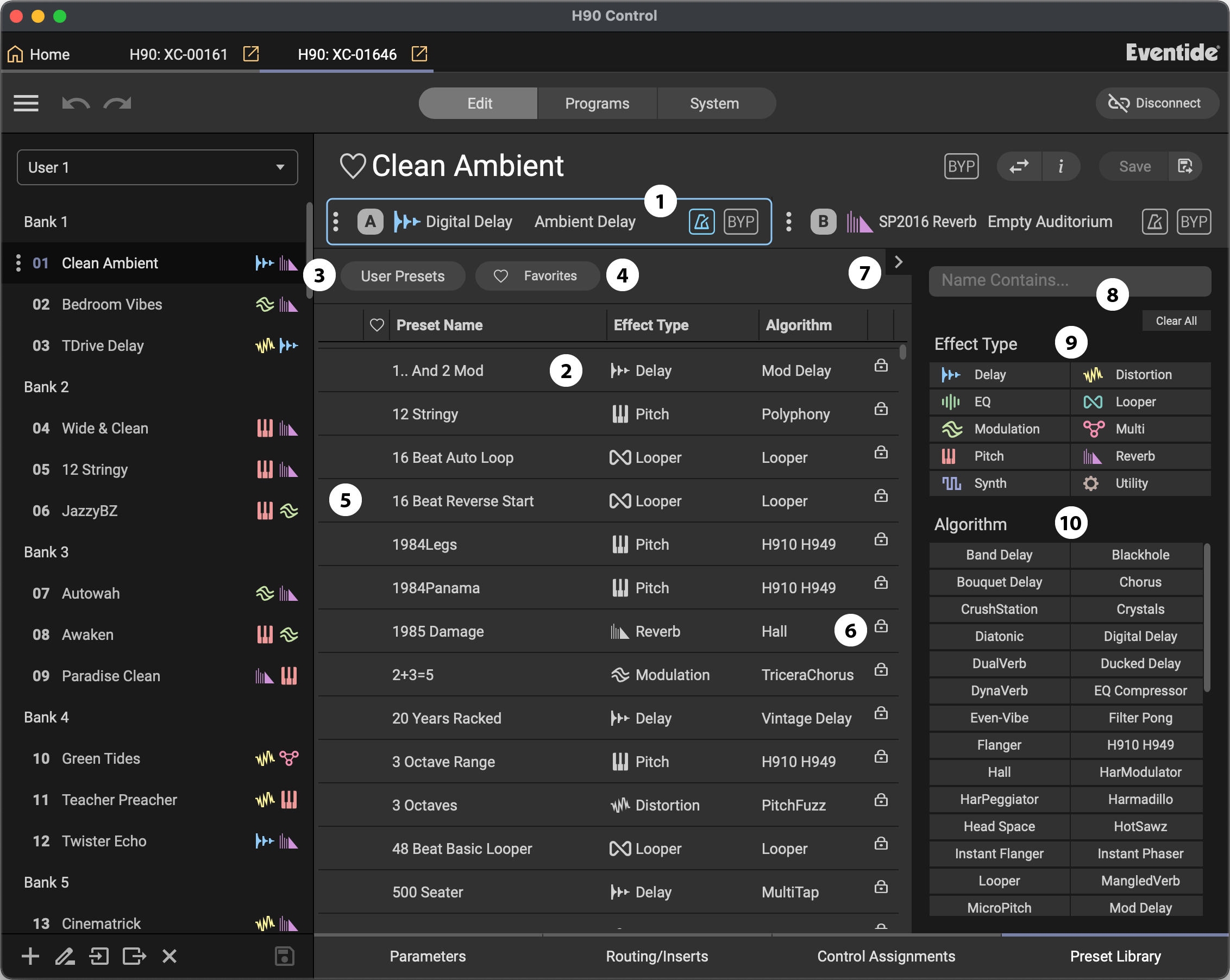Click the algorithm list scrollbar
This screenshot has width=1230, height=980.
[x=1207, y=617]
